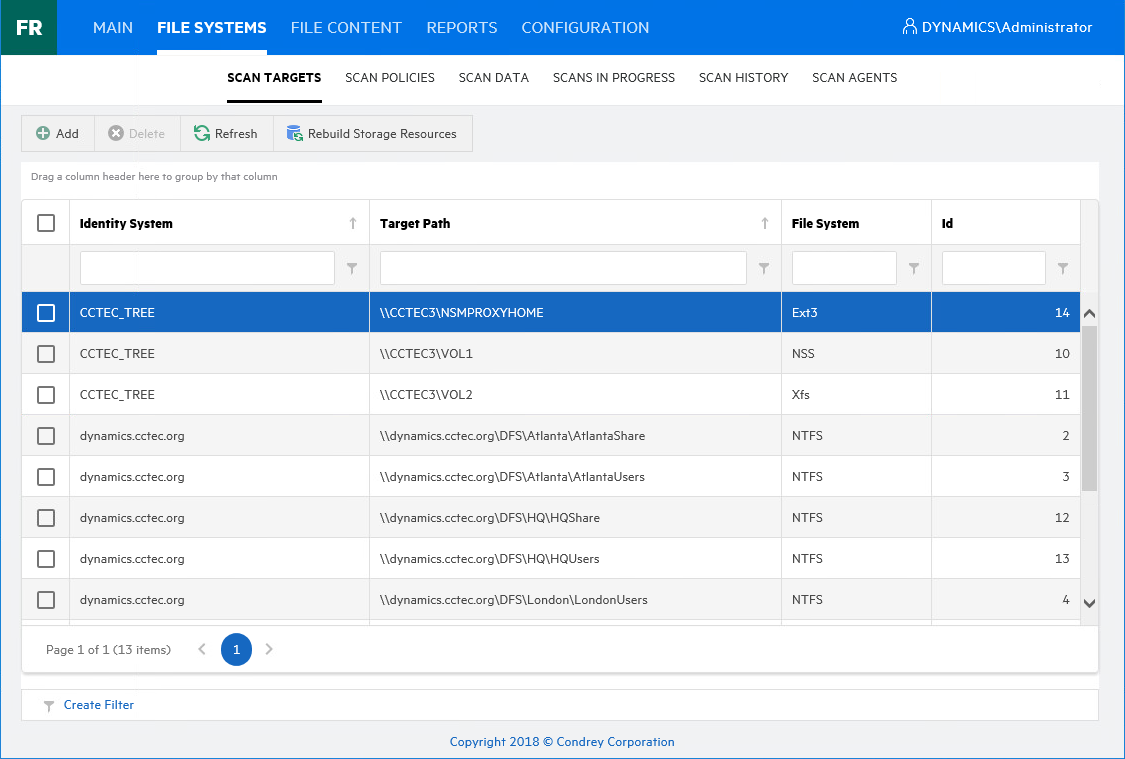Screen dimensions: 1125x759
Task: Open the Condrey Corporation copyright link
Action: coord(562,741)
